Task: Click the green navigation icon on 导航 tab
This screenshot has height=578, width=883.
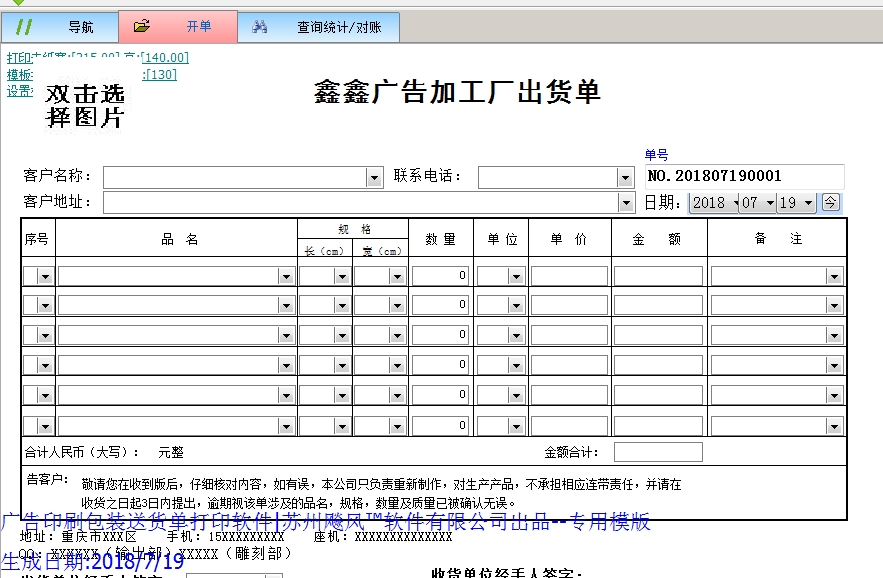Action: 25,27
